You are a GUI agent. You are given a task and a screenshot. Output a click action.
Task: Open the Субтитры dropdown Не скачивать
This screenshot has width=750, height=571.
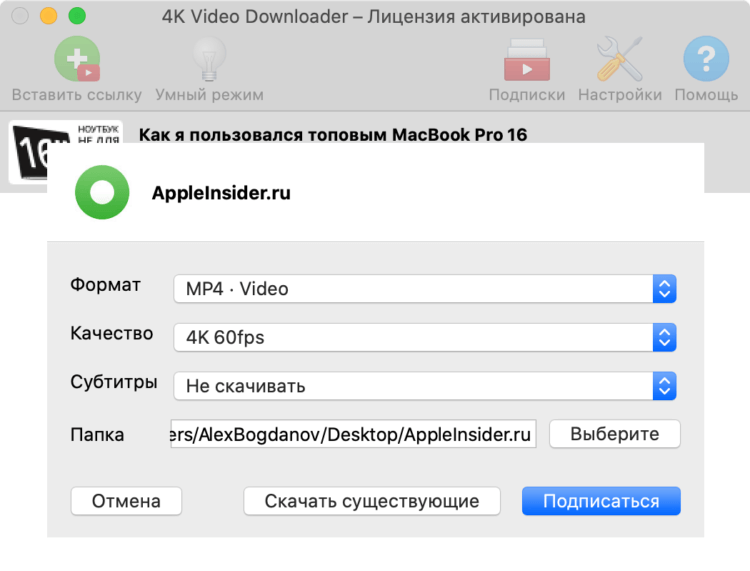click(x=425, y=386)
